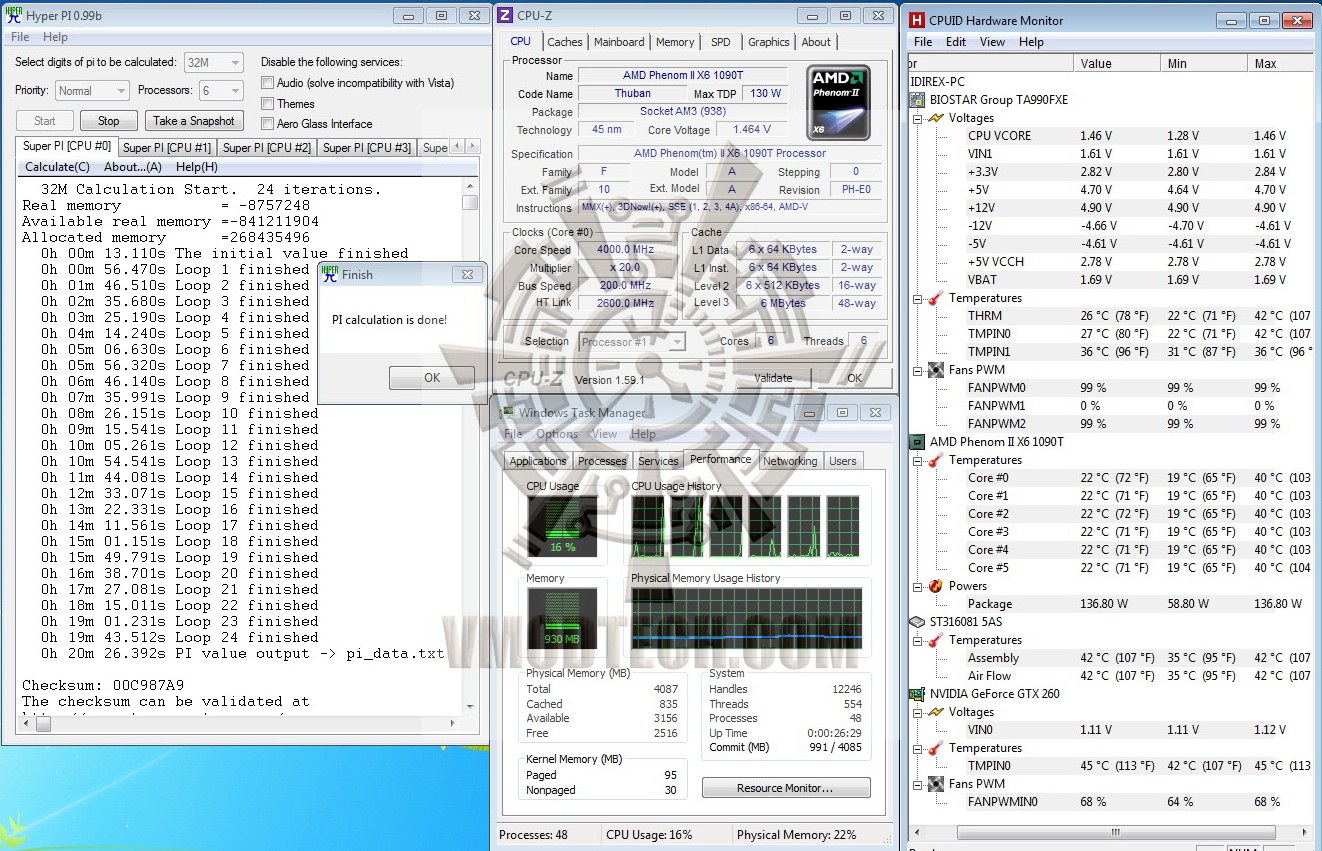Click the fan icon of BIOSTAR Fans PWM

(x=936, y=370)
